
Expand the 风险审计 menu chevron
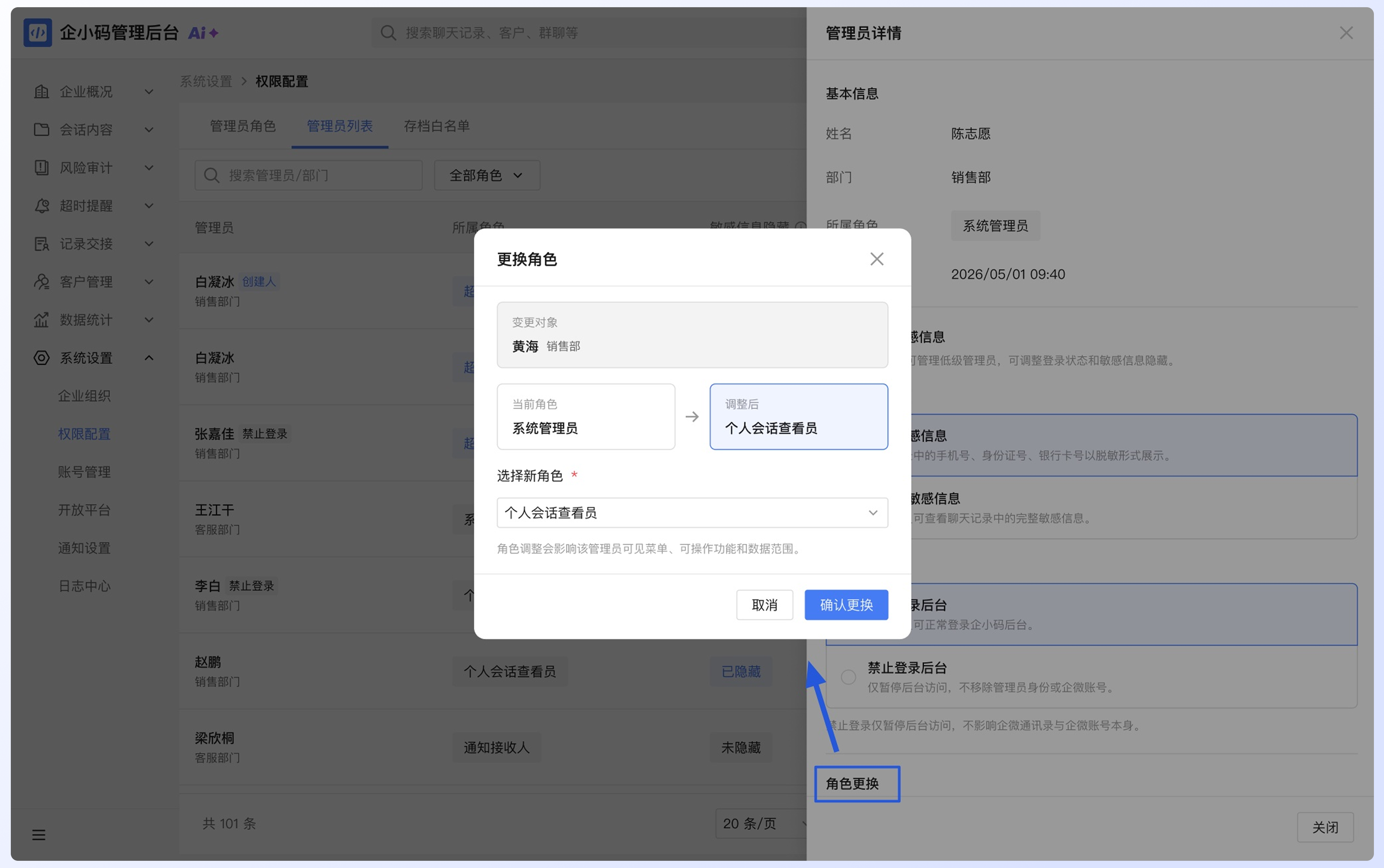[x=149, y=168]
